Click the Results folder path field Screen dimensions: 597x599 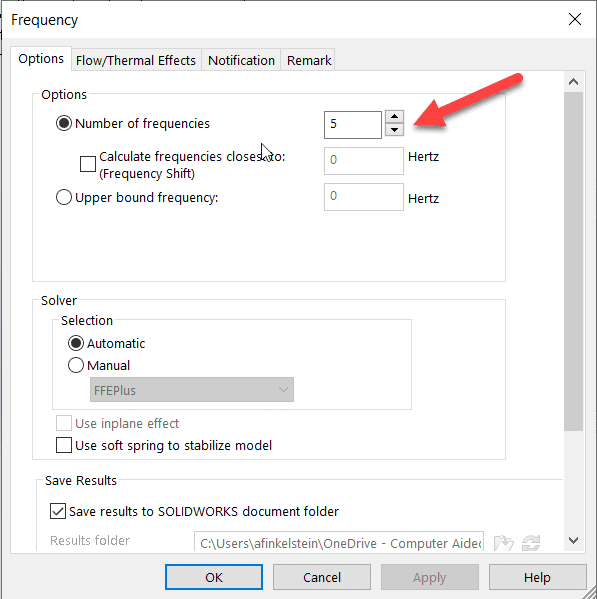339,542
